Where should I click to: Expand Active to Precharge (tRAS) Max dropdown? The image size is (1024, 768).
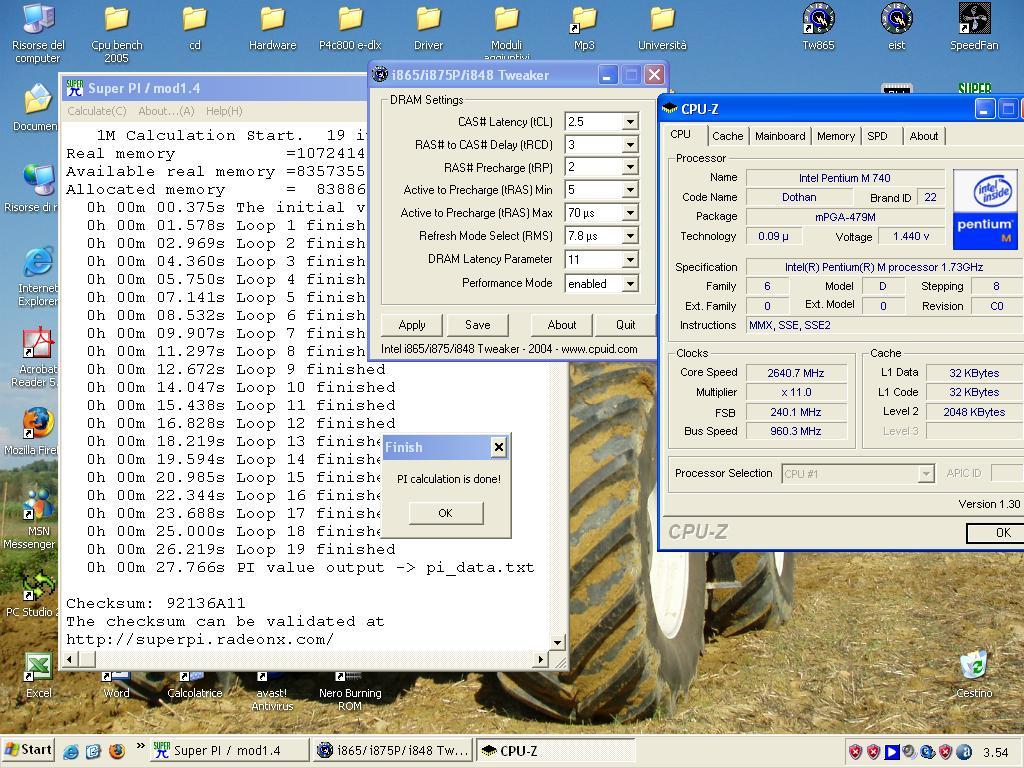tap(630, 213)
